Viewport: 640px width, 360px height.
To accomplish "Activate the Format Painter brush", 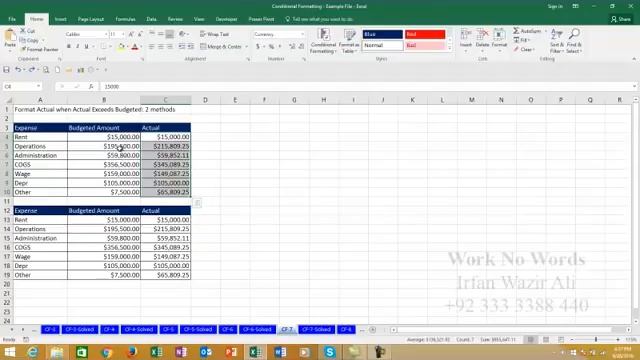I will pos(39,49).
